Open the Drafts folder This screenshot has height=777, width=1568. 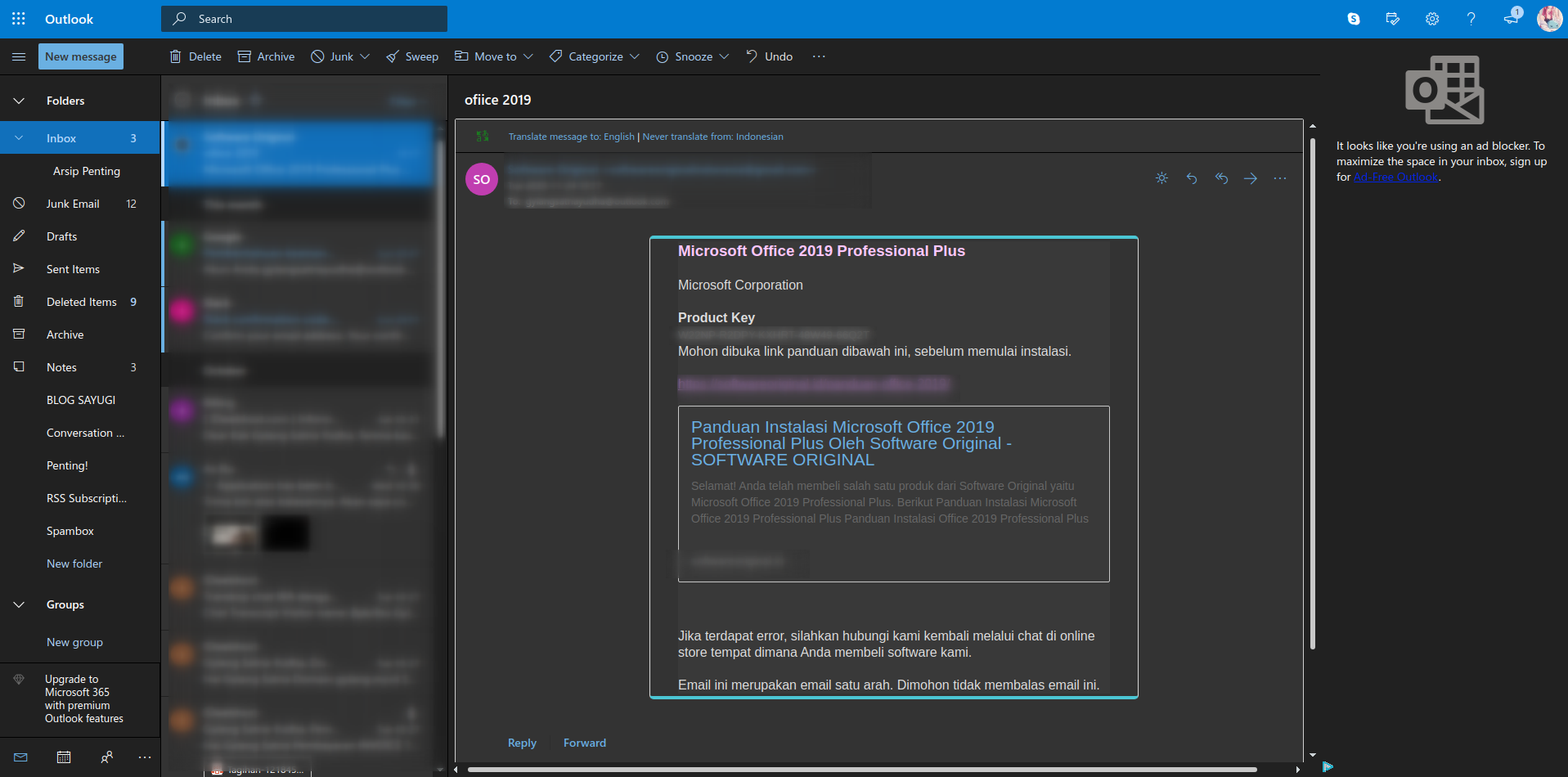tap(80, 236)
